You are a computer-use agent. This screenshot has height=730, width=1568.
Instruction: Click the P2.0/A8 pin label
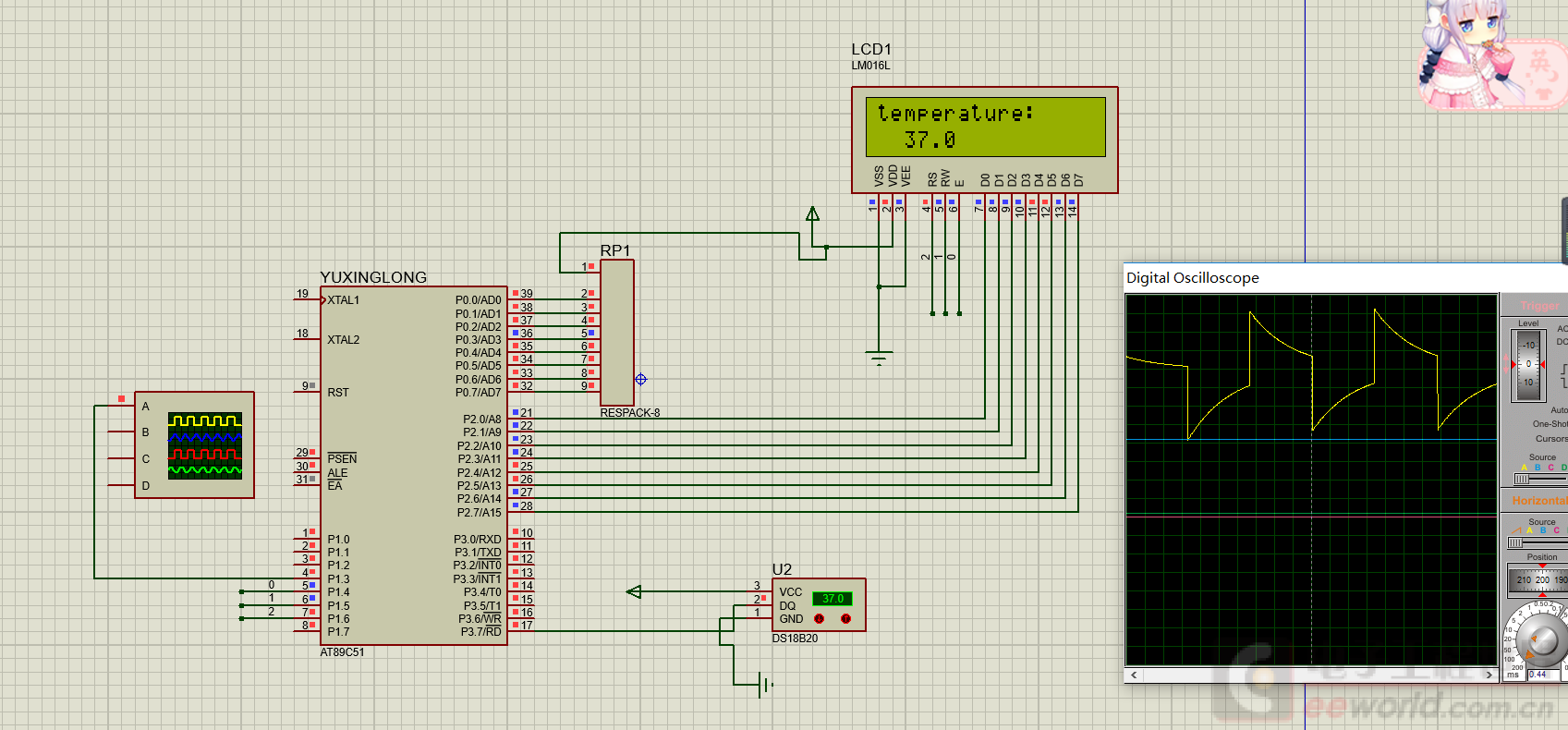(x=482, y=420)
